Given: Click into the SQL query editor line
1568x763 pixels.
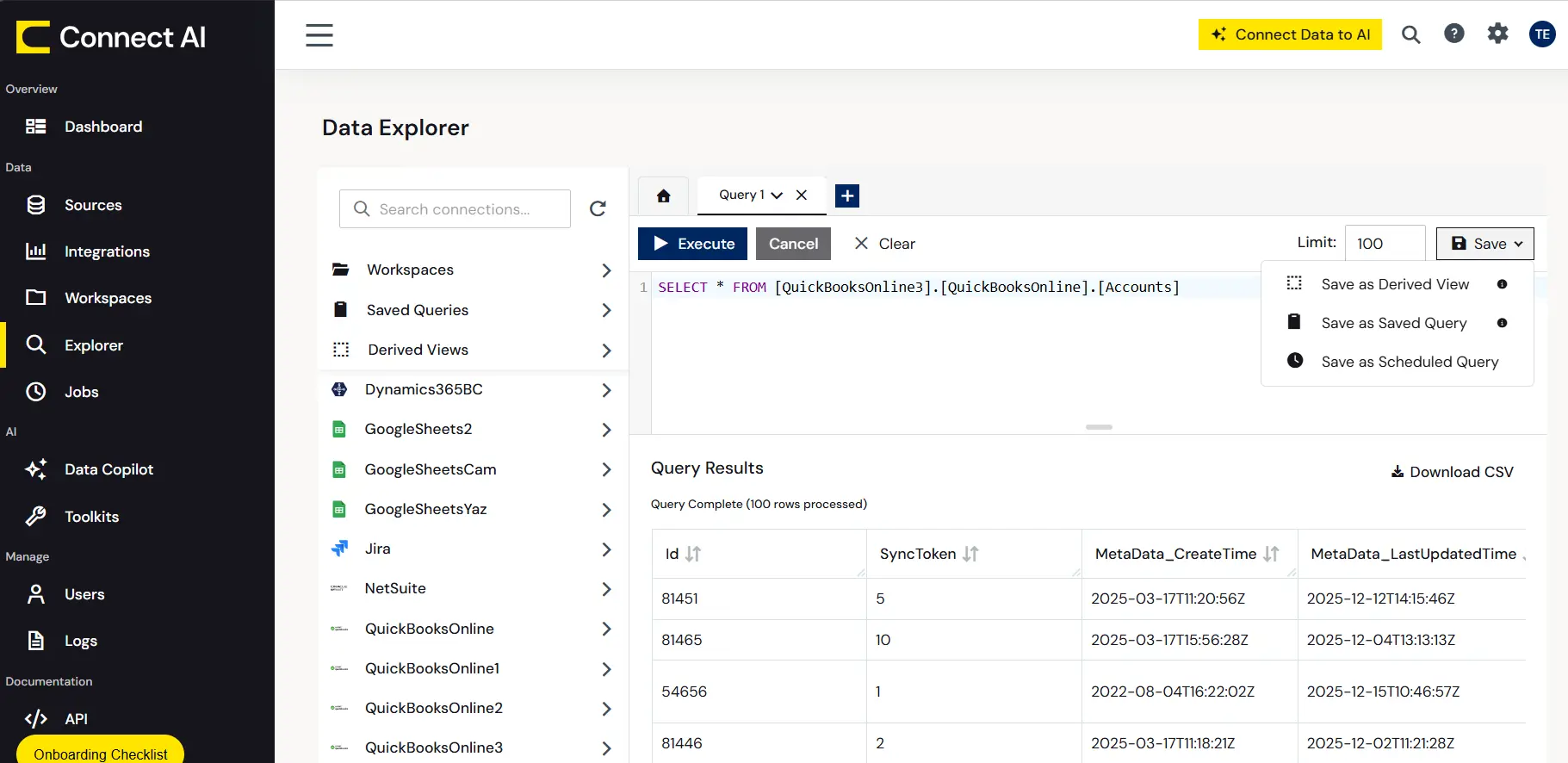Looking at the screenshot, I should (x=919, y=287).
